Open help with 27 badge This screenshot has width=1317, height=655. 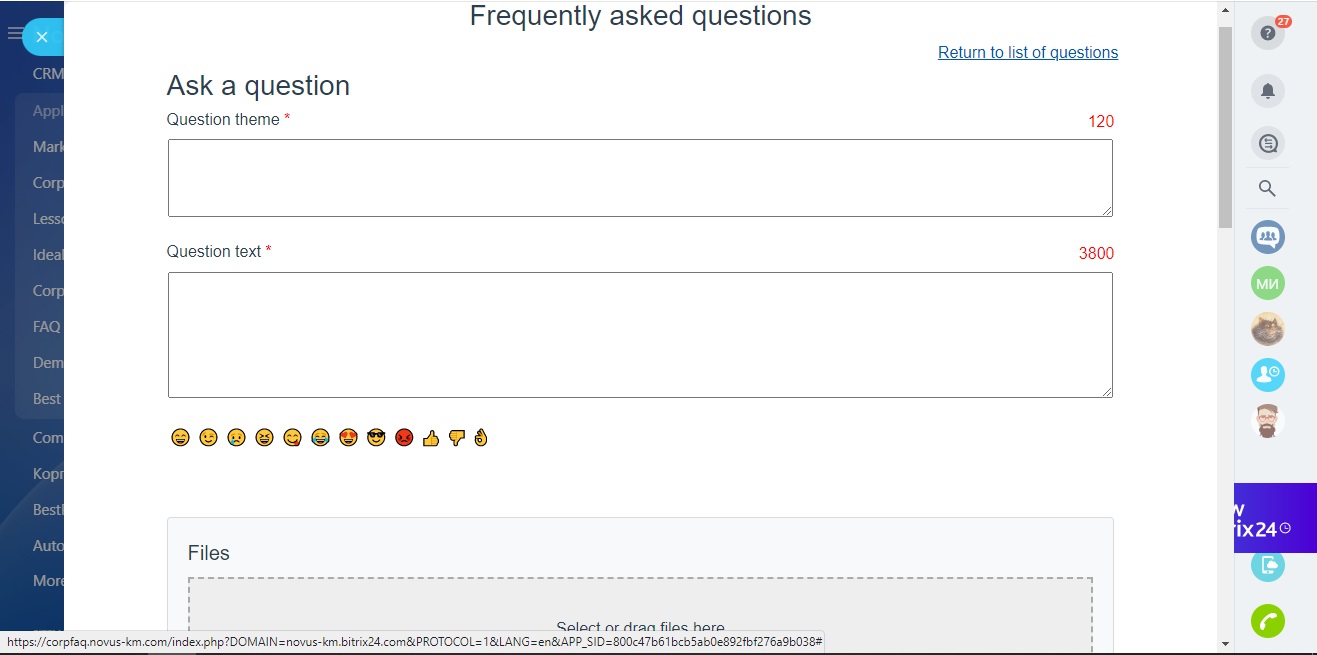(x=1268, y=33)
